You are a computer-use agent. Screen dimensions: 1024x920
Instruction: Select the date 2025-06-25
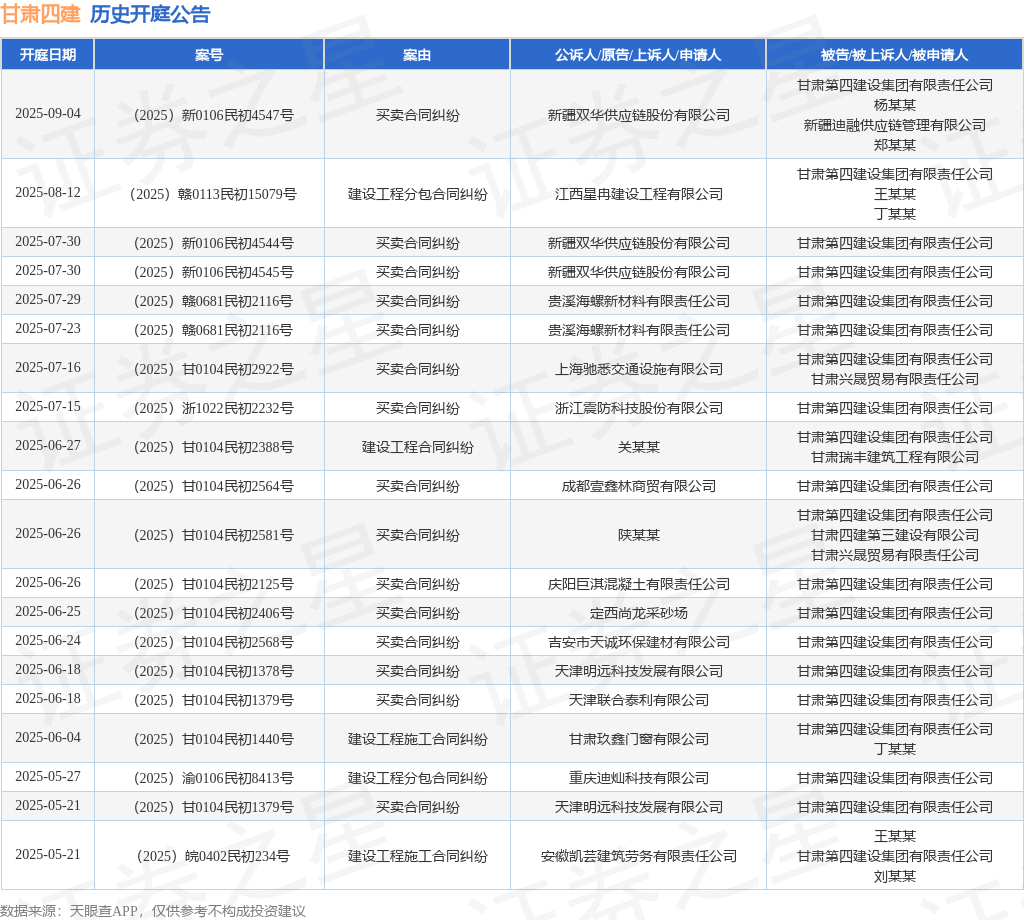[48, 612]
